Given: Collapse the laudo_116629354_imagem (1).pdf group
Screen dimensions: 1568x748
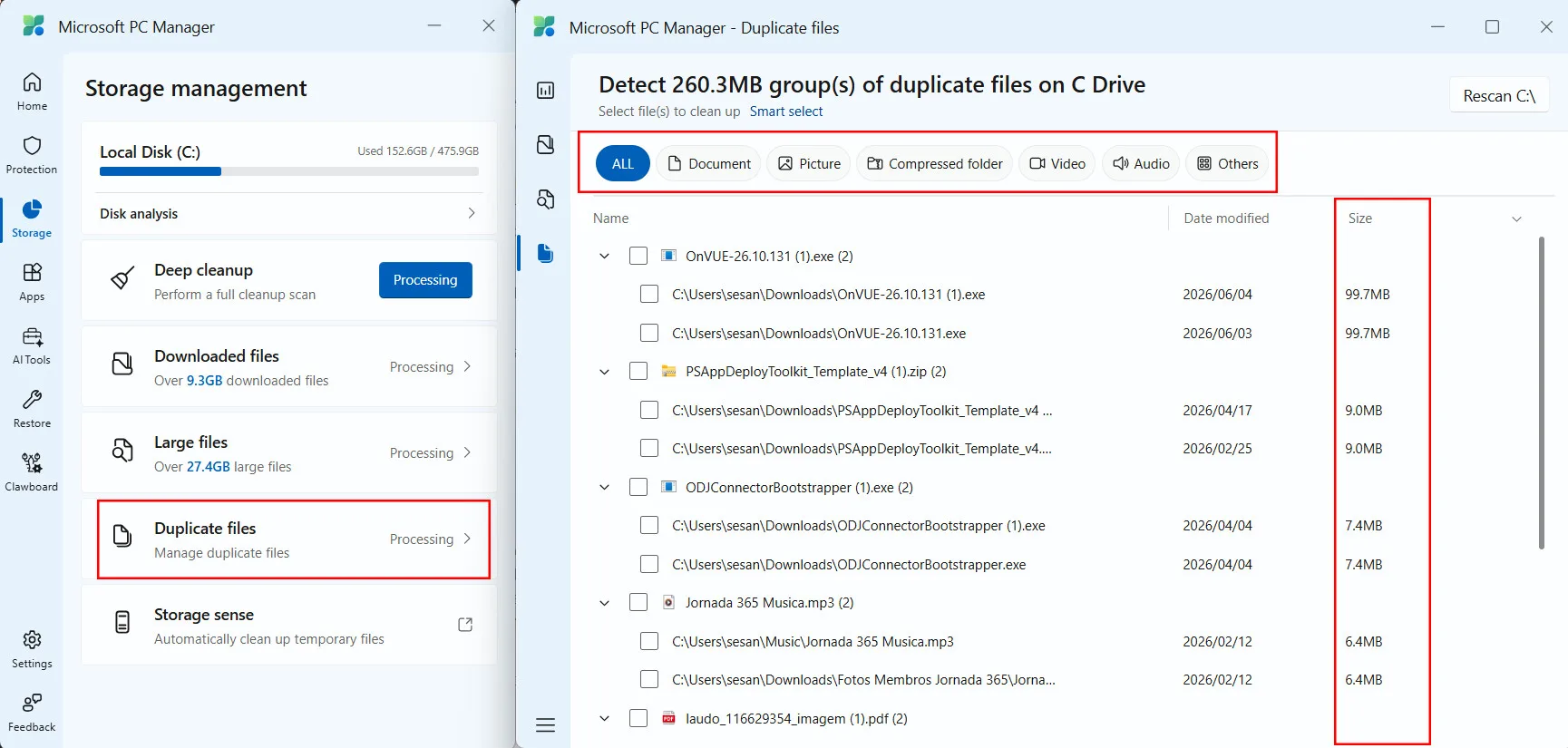Looking at the screenshot, I should pos(605,718).
